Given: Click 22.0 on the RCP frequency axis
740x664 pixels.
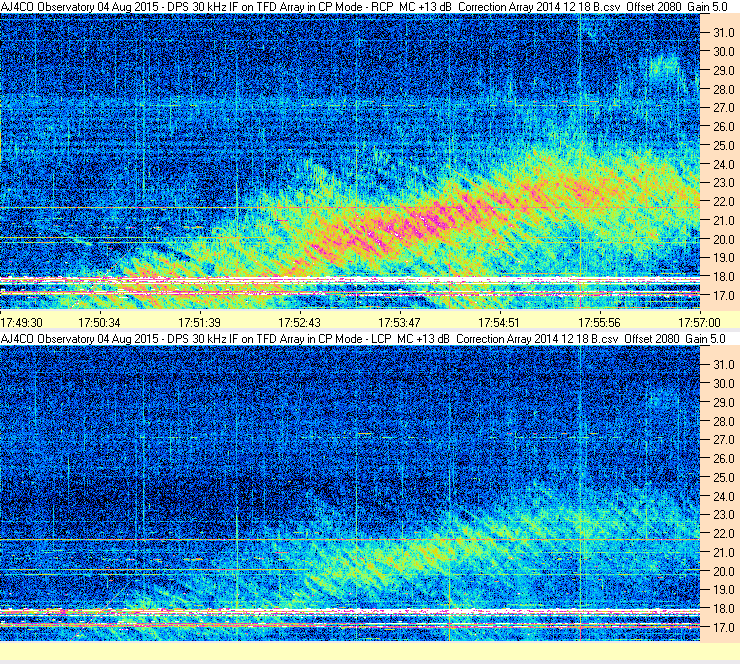Looking at the screenshot, I should (723, 202).
